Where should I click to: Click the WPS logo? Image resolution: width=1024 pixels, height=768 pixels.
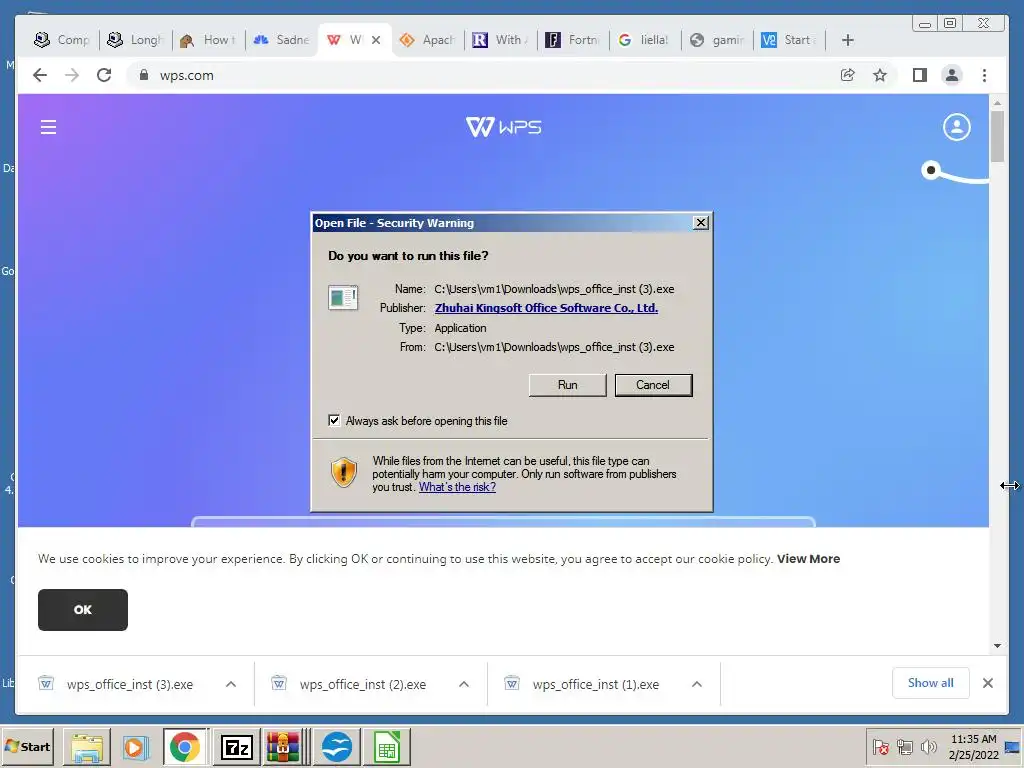(x=504, y=127)
